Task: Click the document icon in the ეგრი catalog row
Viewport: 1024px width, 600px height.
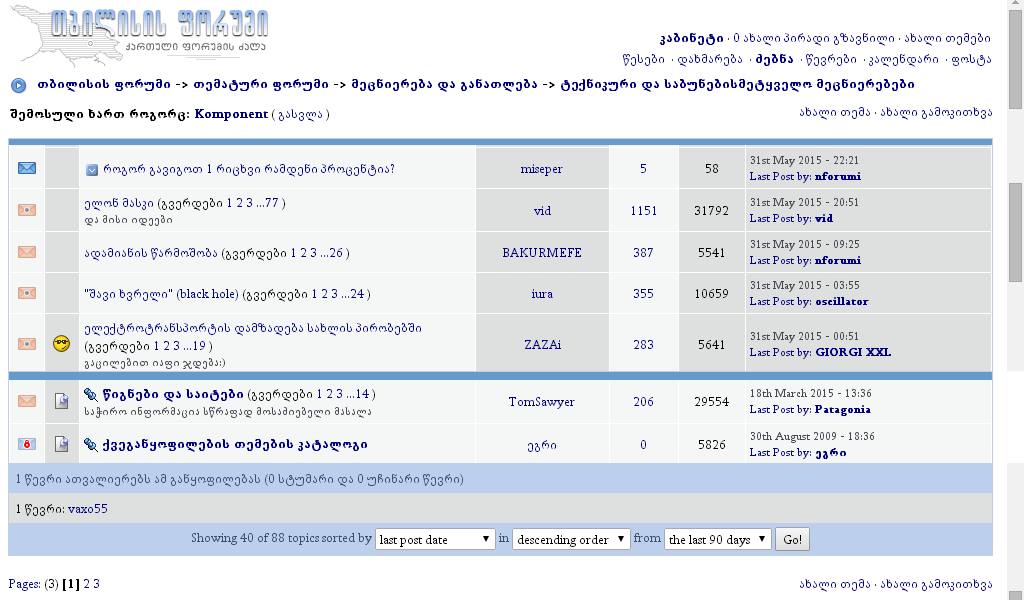Action: pyautogui.click(x=61, y=444)
